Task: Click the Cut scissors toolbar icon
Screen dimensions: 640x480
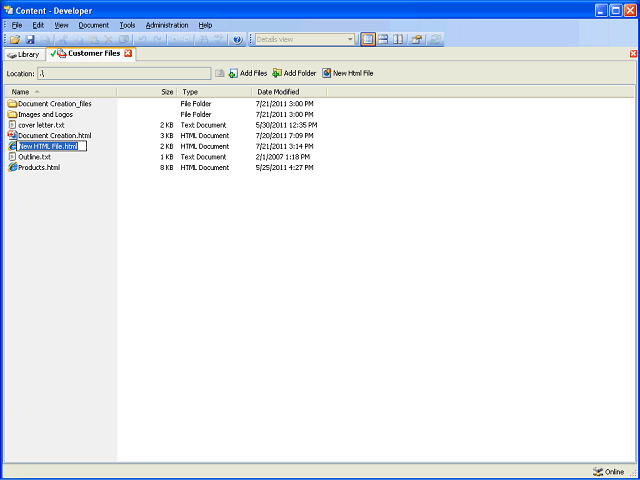Action: [x=63, y=40]
